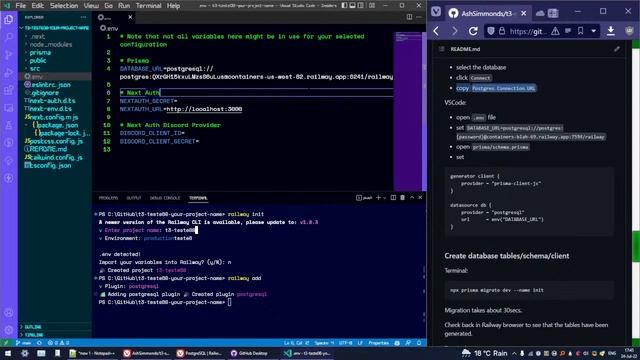Open postcss.config.js file
The width and height of the screenshot is (640, 360).
(56, 141)
